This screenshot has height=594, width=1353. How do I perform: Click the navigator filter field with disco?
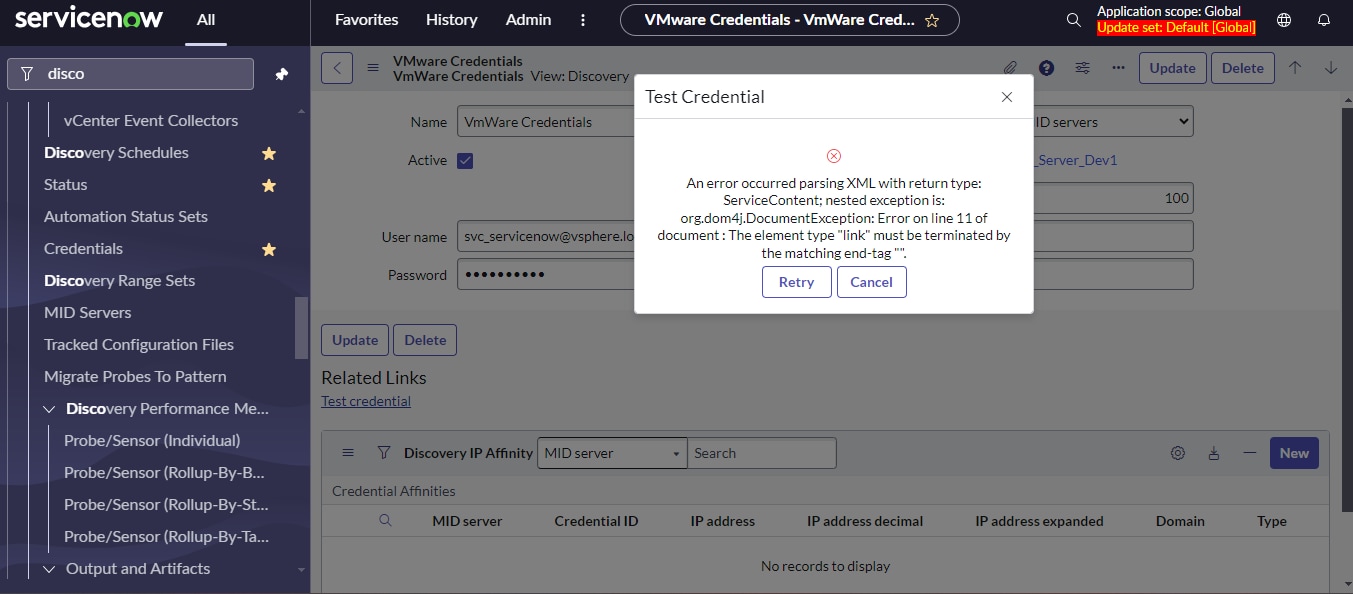131,74
